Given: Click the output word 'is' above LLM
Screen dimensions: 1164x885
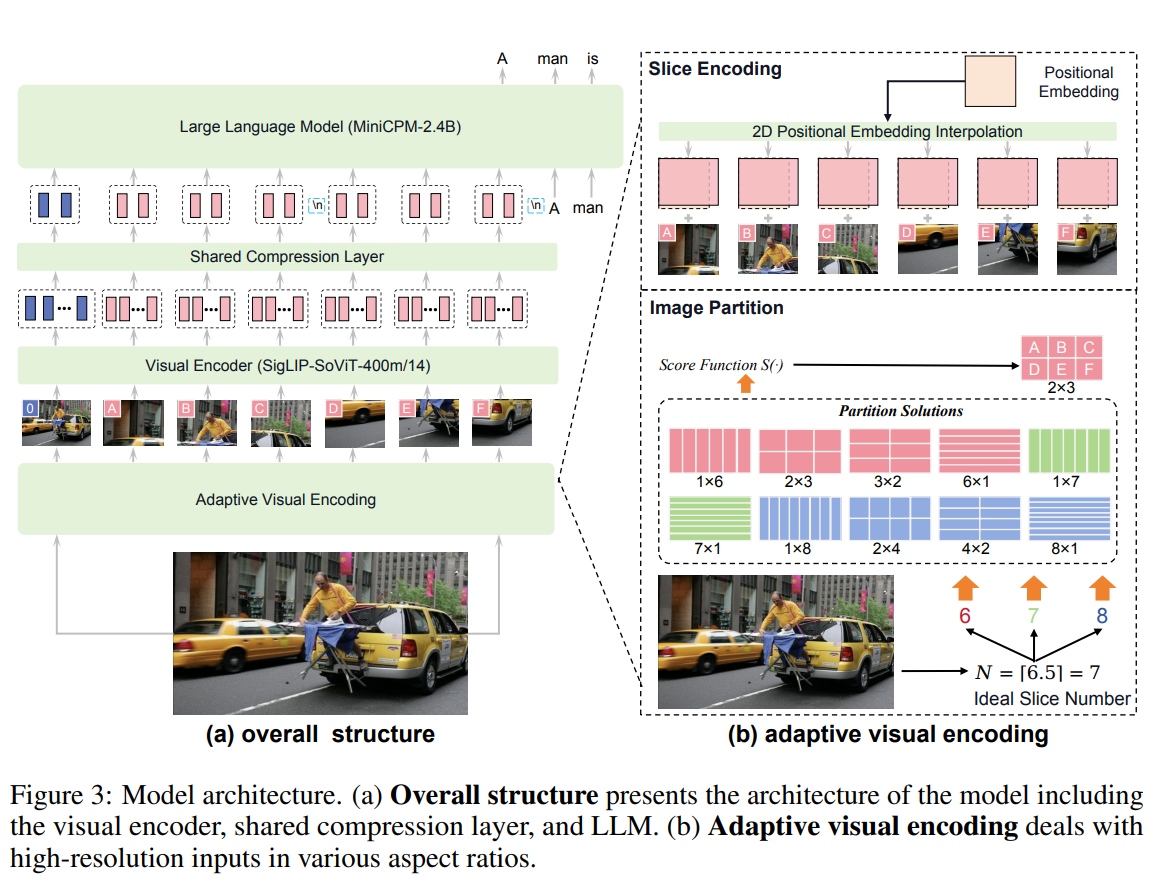Looking at the screenshot, I should coord(592,59).
